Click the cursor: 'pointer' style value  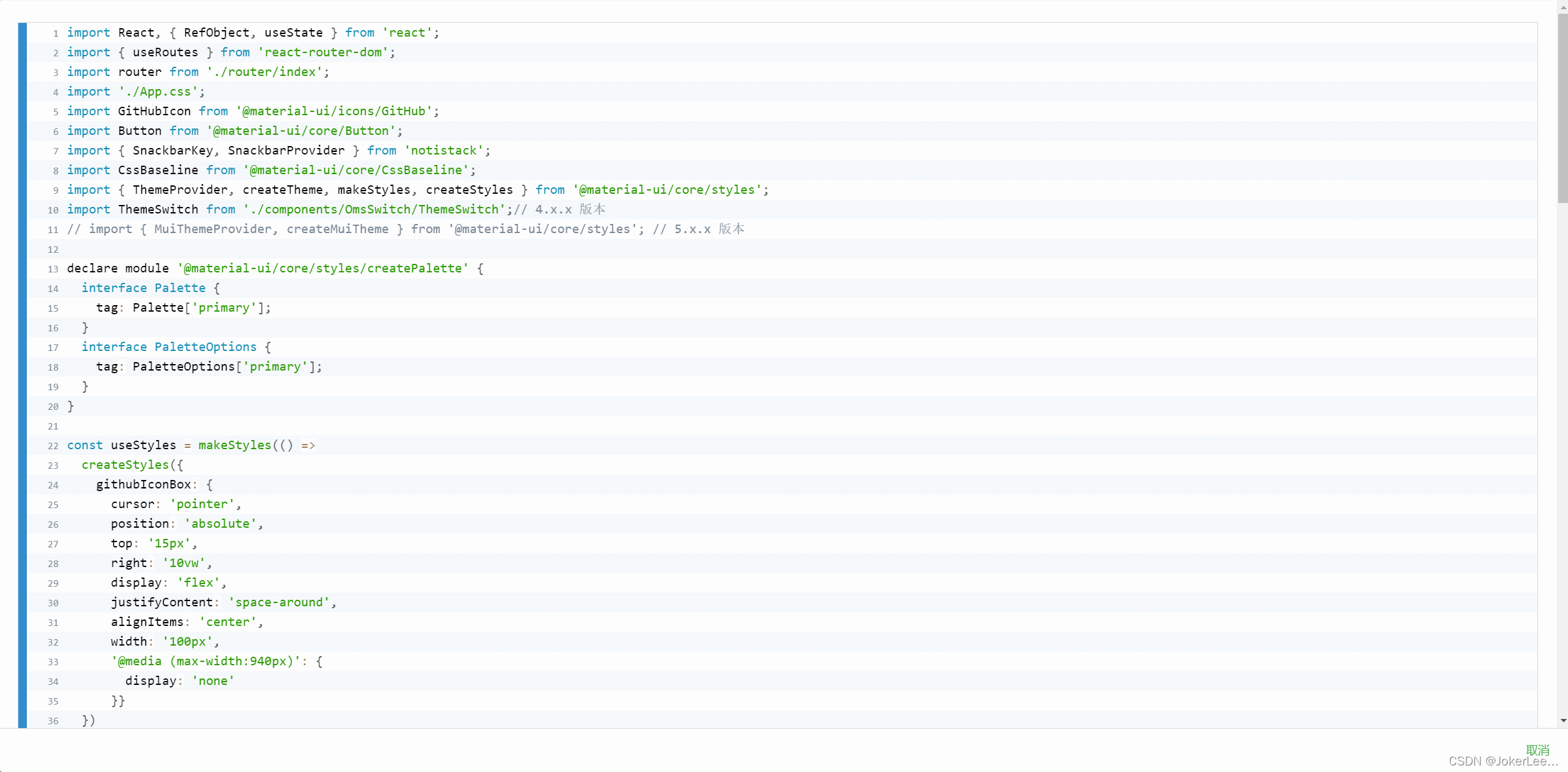(203, 504)
